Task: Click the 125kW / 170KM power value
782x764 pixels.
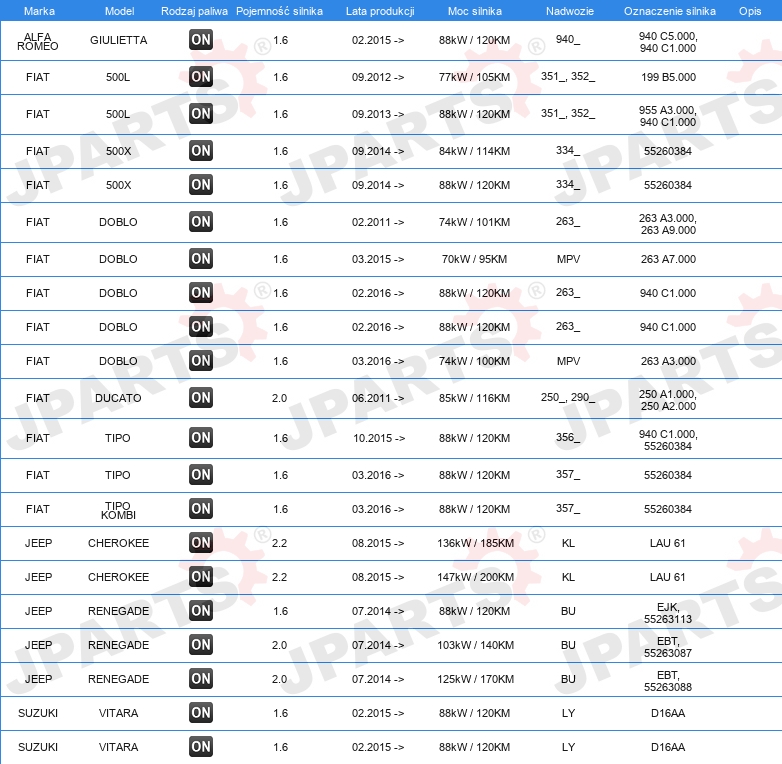Action: 475,679
